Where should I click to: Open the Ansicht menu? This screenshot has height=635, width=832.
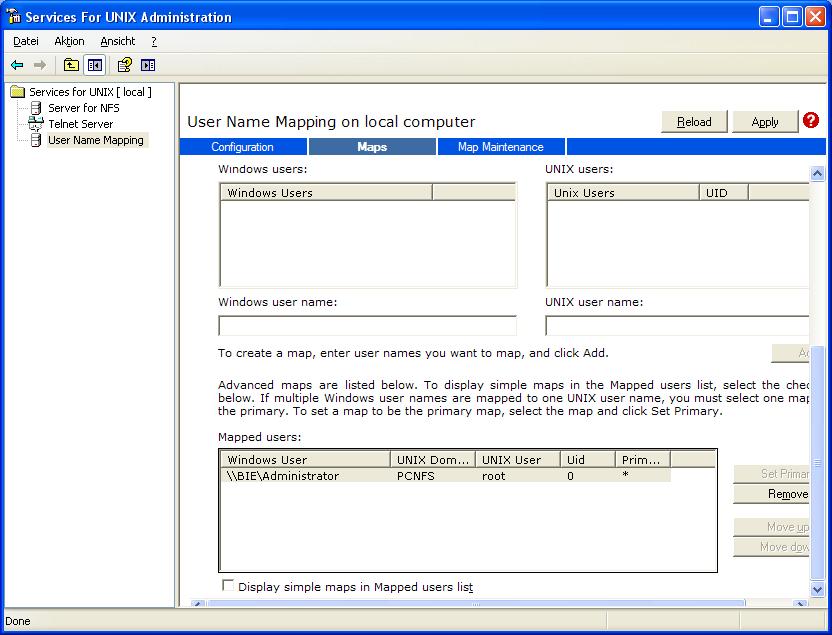click(117, 41)
